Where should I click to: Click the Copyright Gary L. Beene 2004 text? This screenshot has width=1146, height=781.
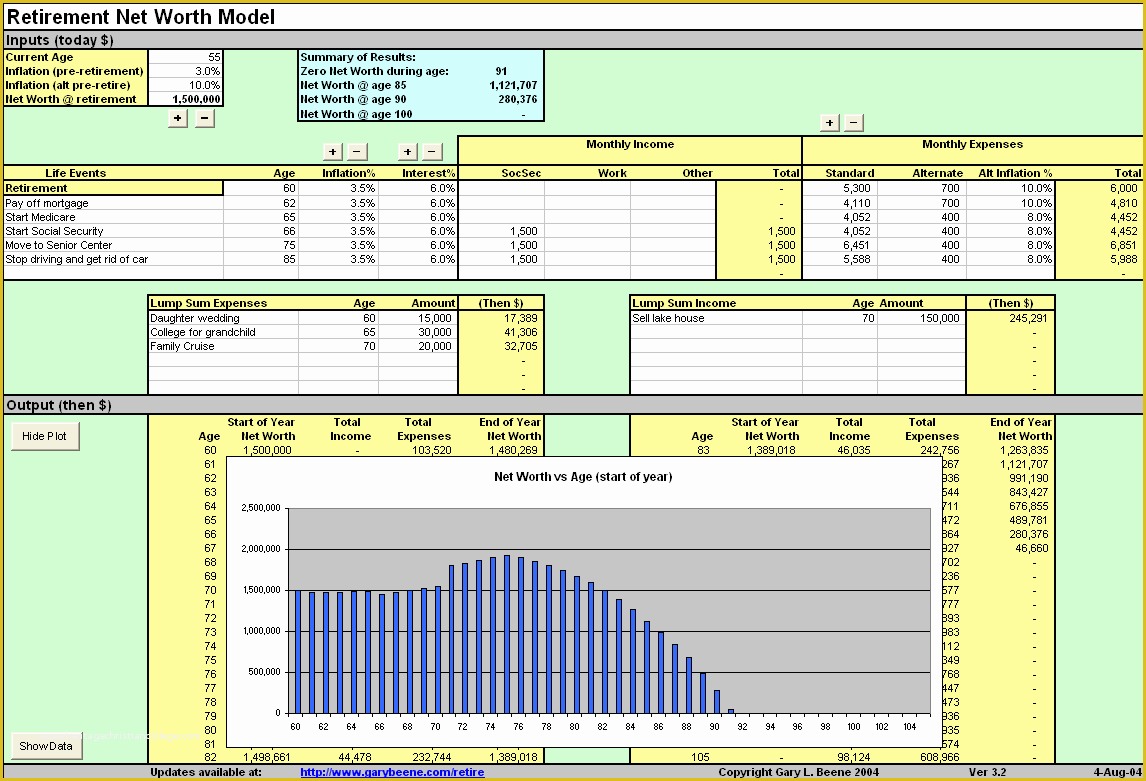[x=798, y=772]
